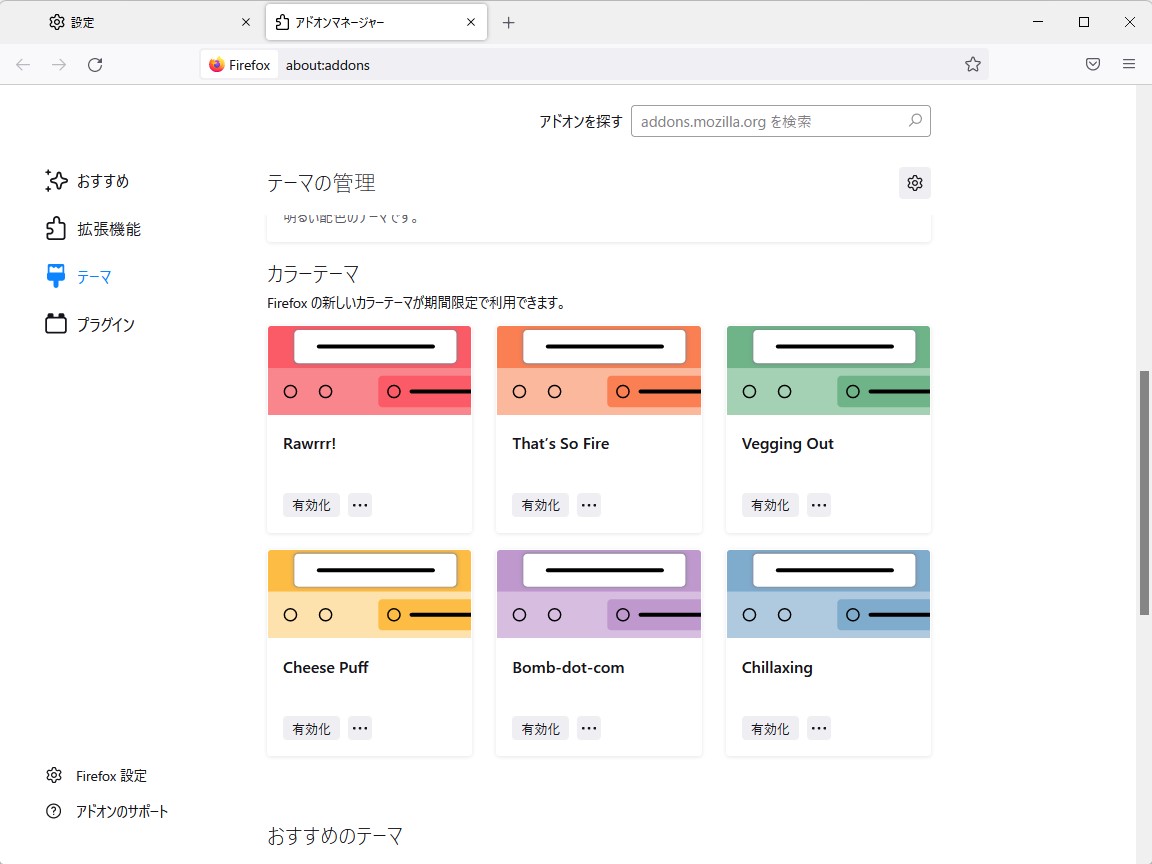Bookmark this page with the star icon
This screenshot has width=1152, height=864.
973,64
